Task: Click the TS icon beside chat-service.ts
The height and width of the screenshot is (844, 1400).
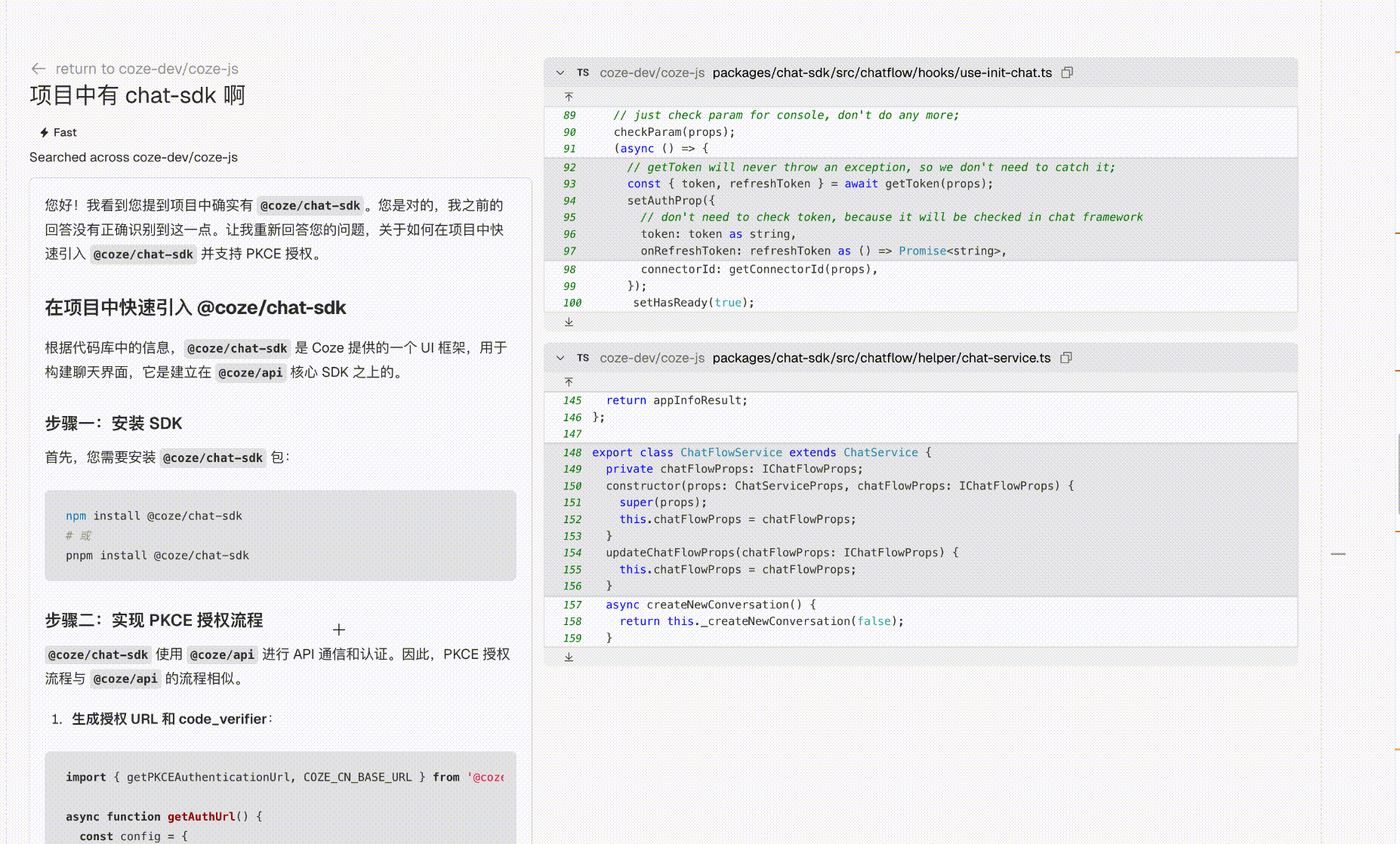Action: coord(583,359)
